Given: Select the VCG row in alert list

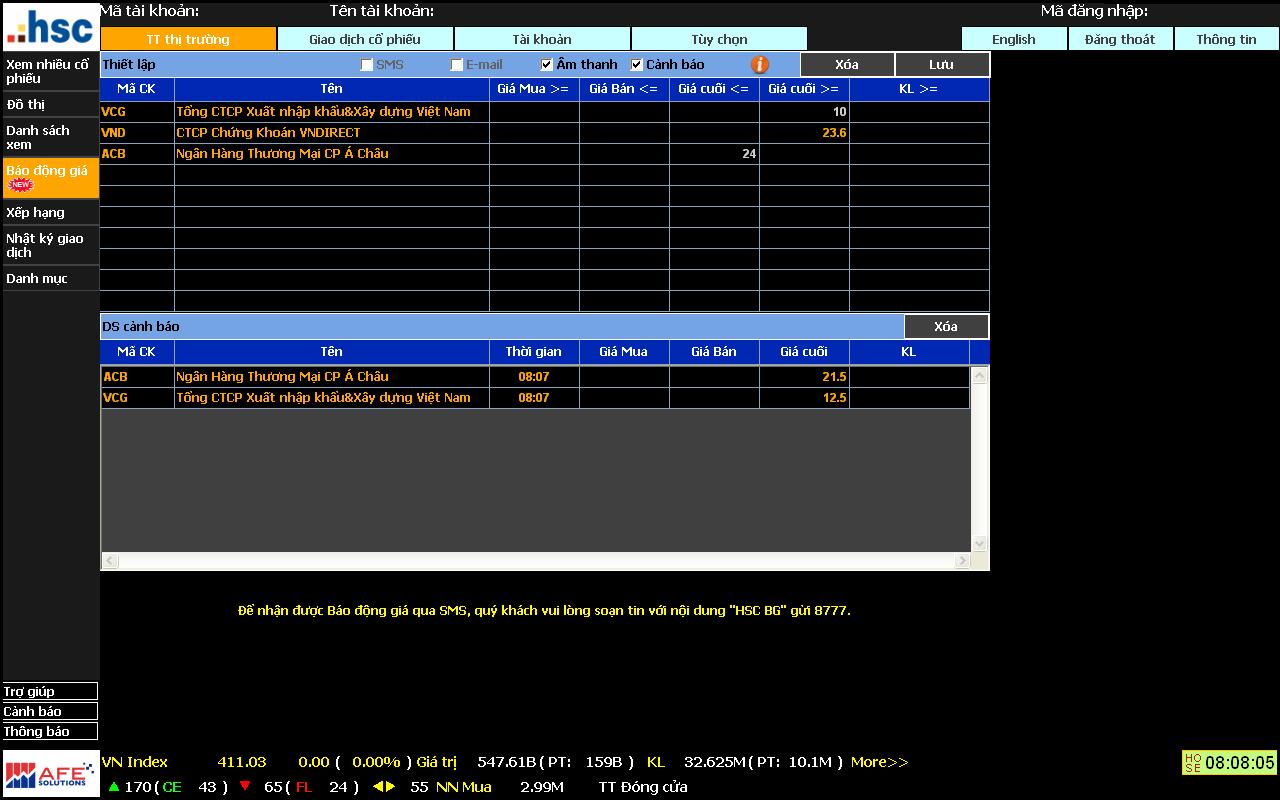Looking at the screenshot, I should (535, 398).
